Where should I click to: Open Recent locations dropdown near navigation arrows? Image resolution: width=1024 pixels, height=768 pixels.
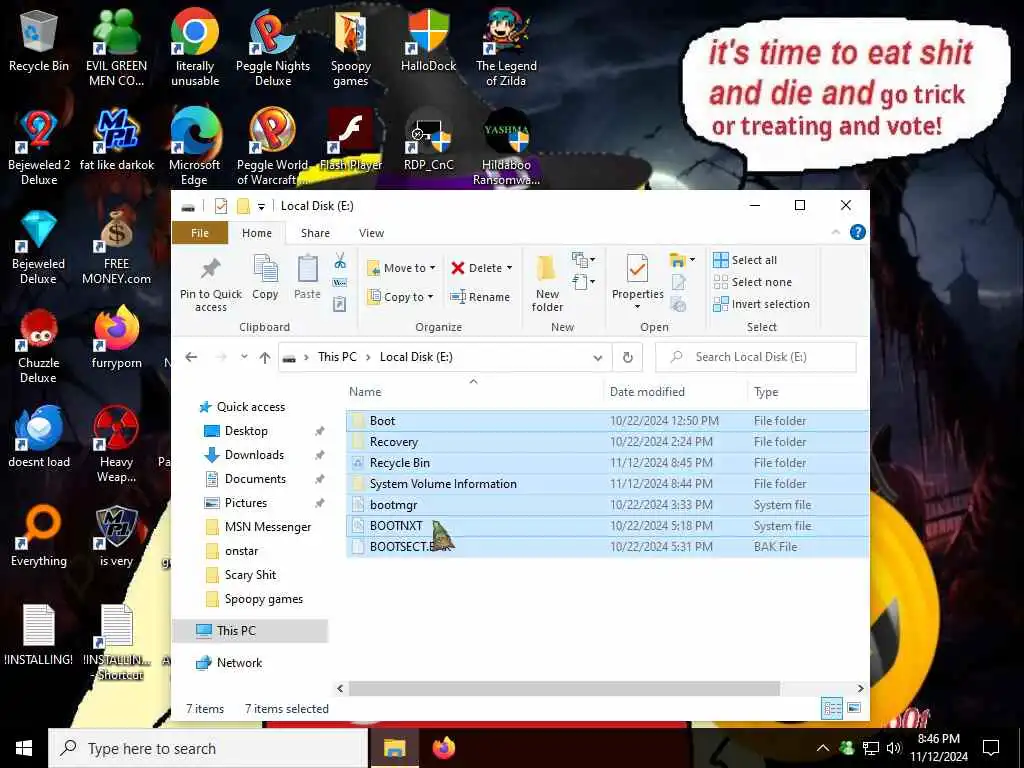pyautogui.click(x=244, y=357)
